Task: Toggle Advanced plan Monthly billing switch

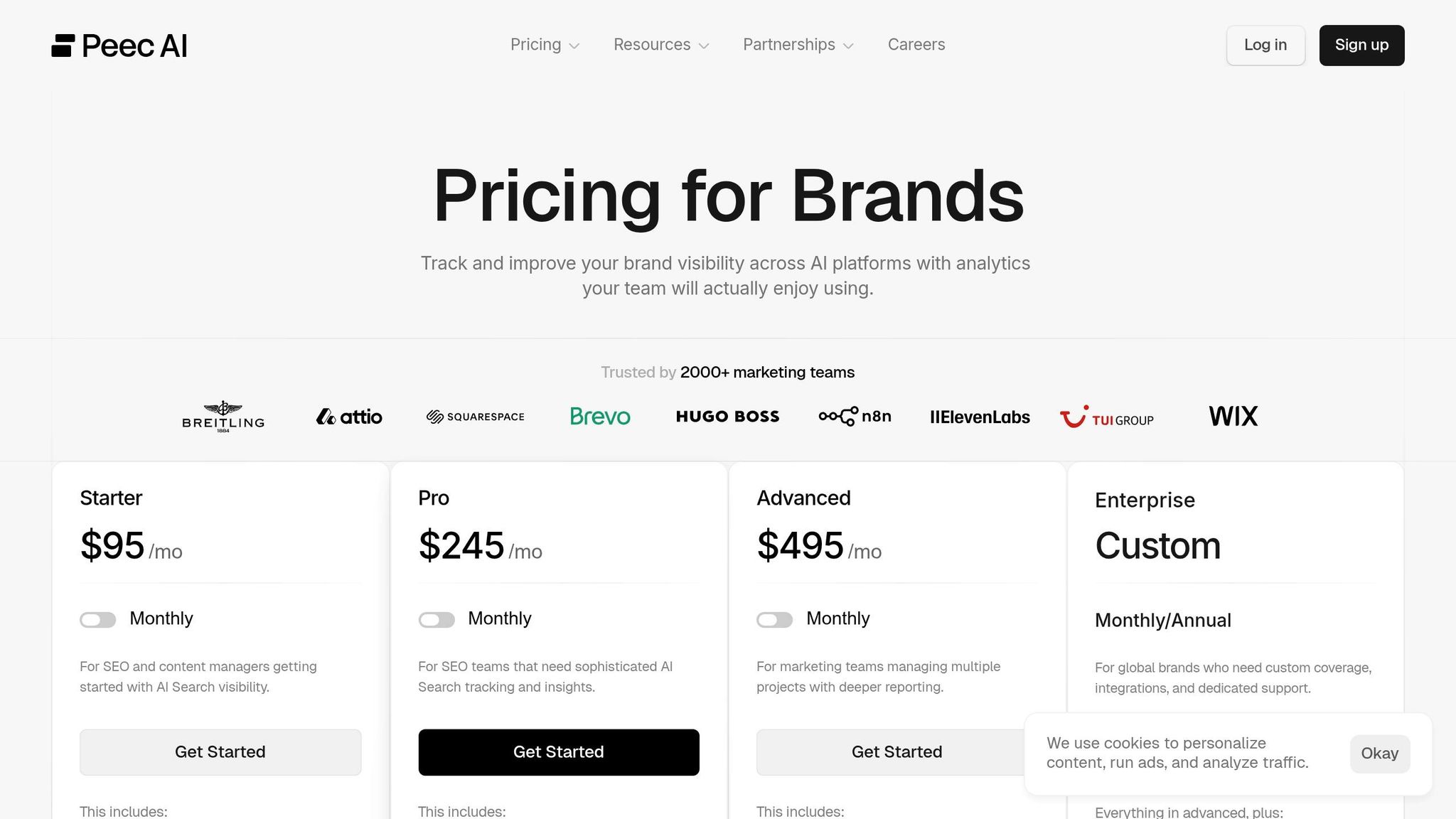Action: [x=775, y=620]
